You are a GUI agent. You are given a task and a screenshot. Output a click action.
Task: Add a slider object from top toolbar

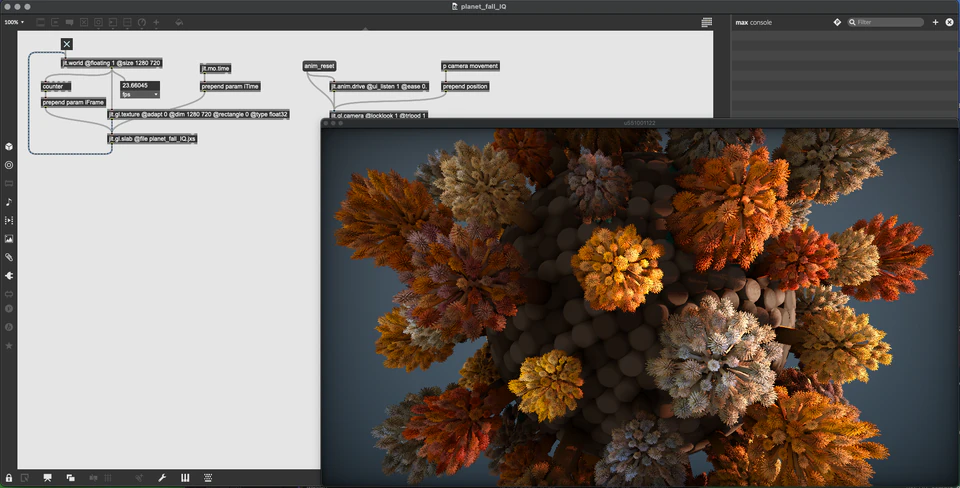tap(127, 22)
